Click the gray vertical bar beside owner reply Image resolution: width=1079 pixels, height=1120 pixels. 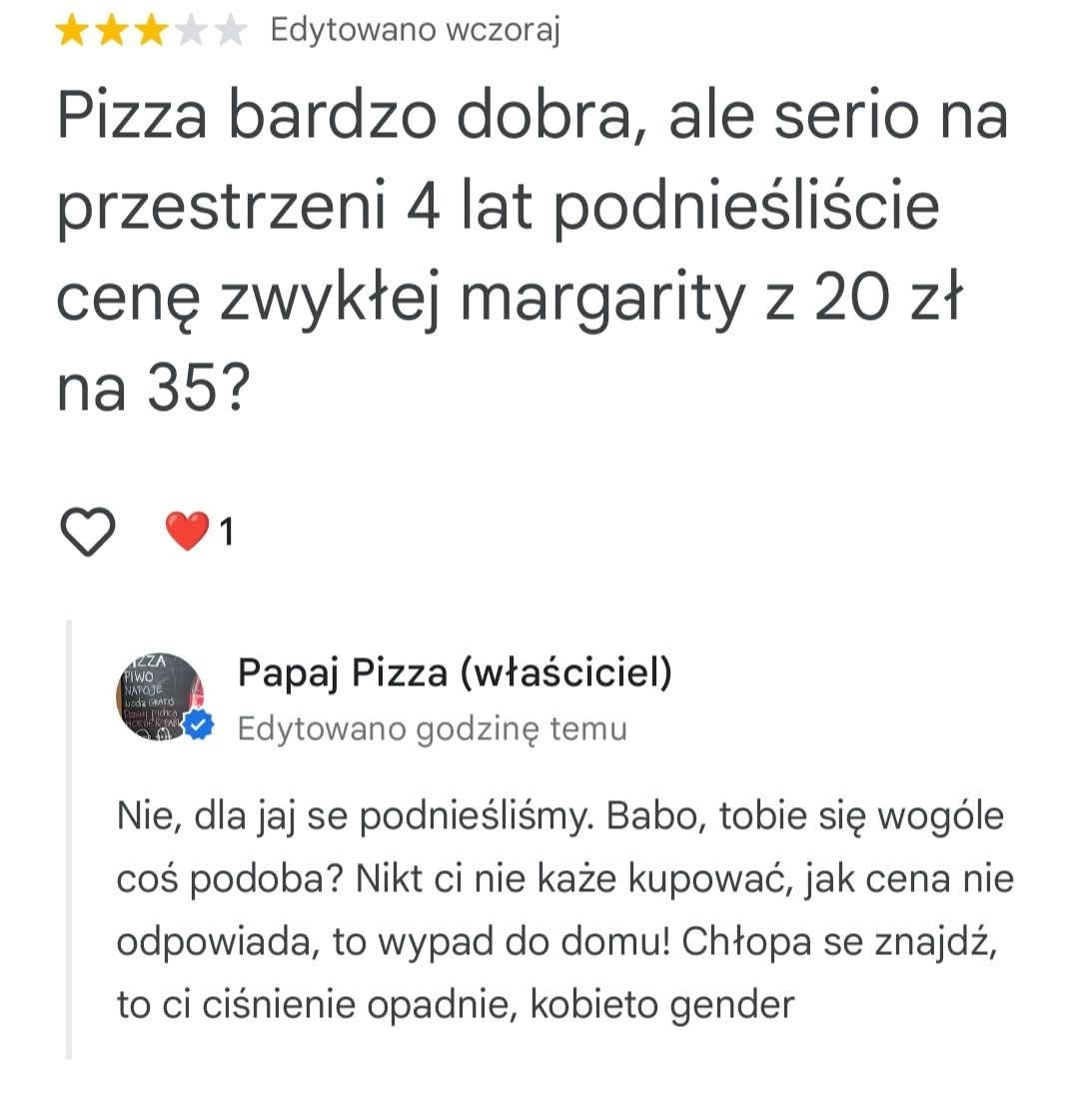[x=69, y=839]
